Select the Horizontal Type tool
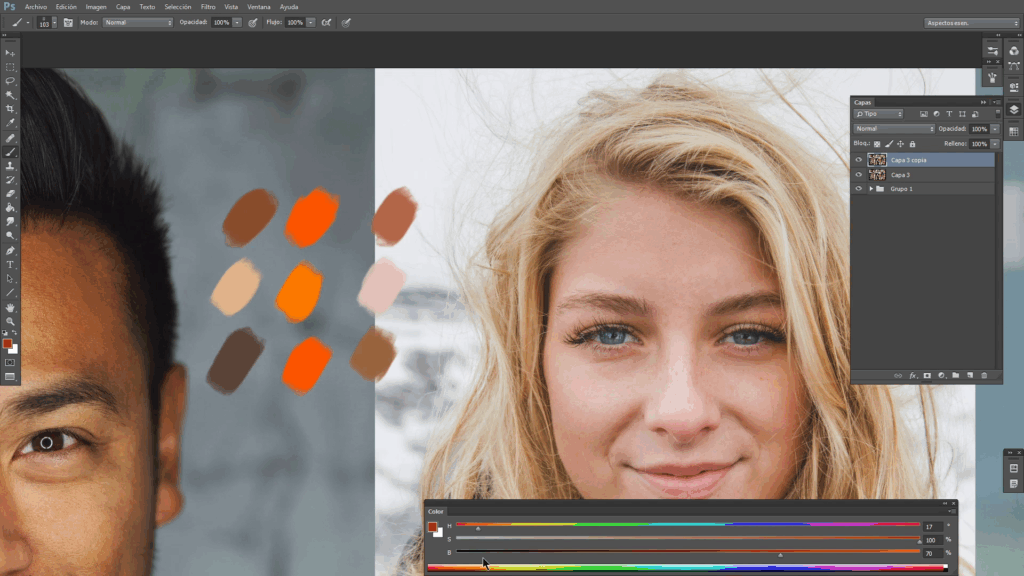Image resolution: width=1024 pixels, height=576 pixels. tap(10, 264)
